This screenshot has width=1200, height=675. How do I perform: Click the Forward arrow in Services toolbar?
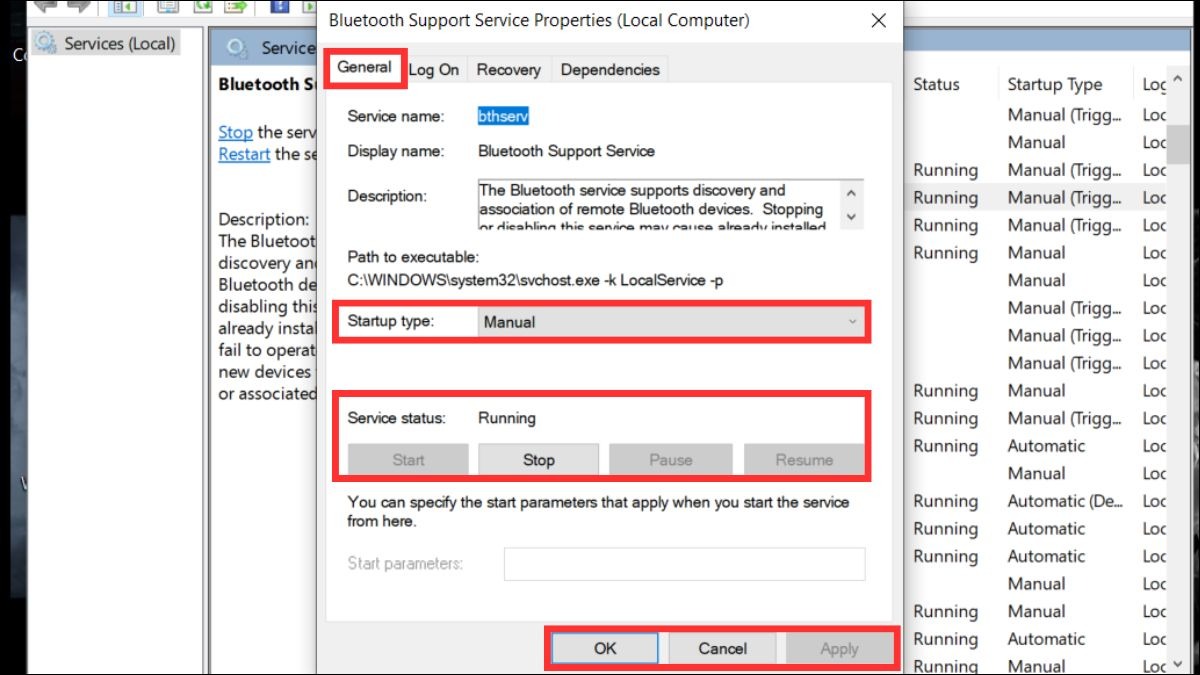click(78, 6)
